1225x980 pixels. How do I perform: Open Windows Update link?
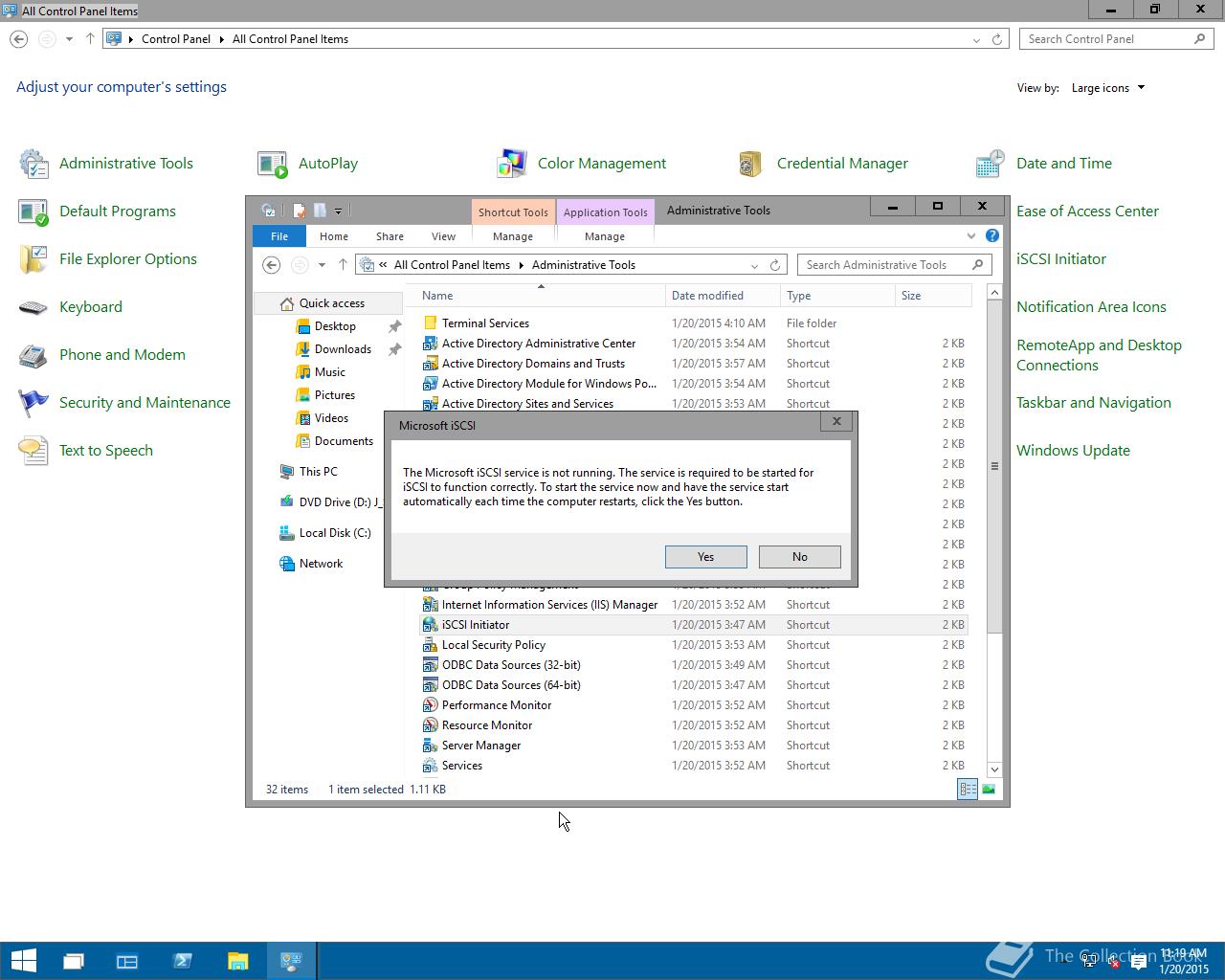(x=1073, y=451)
